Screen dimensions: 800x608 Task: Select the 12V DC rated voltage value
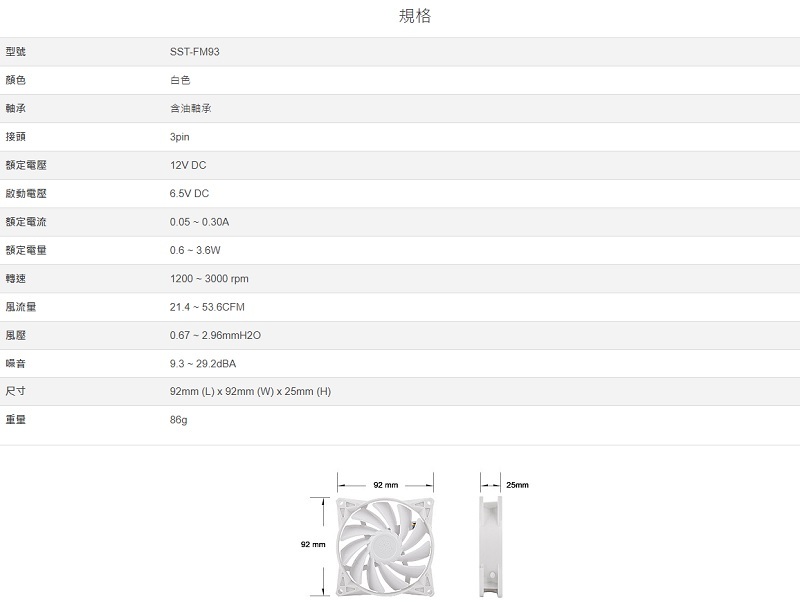pyautogui.click(x=188, y=165)
